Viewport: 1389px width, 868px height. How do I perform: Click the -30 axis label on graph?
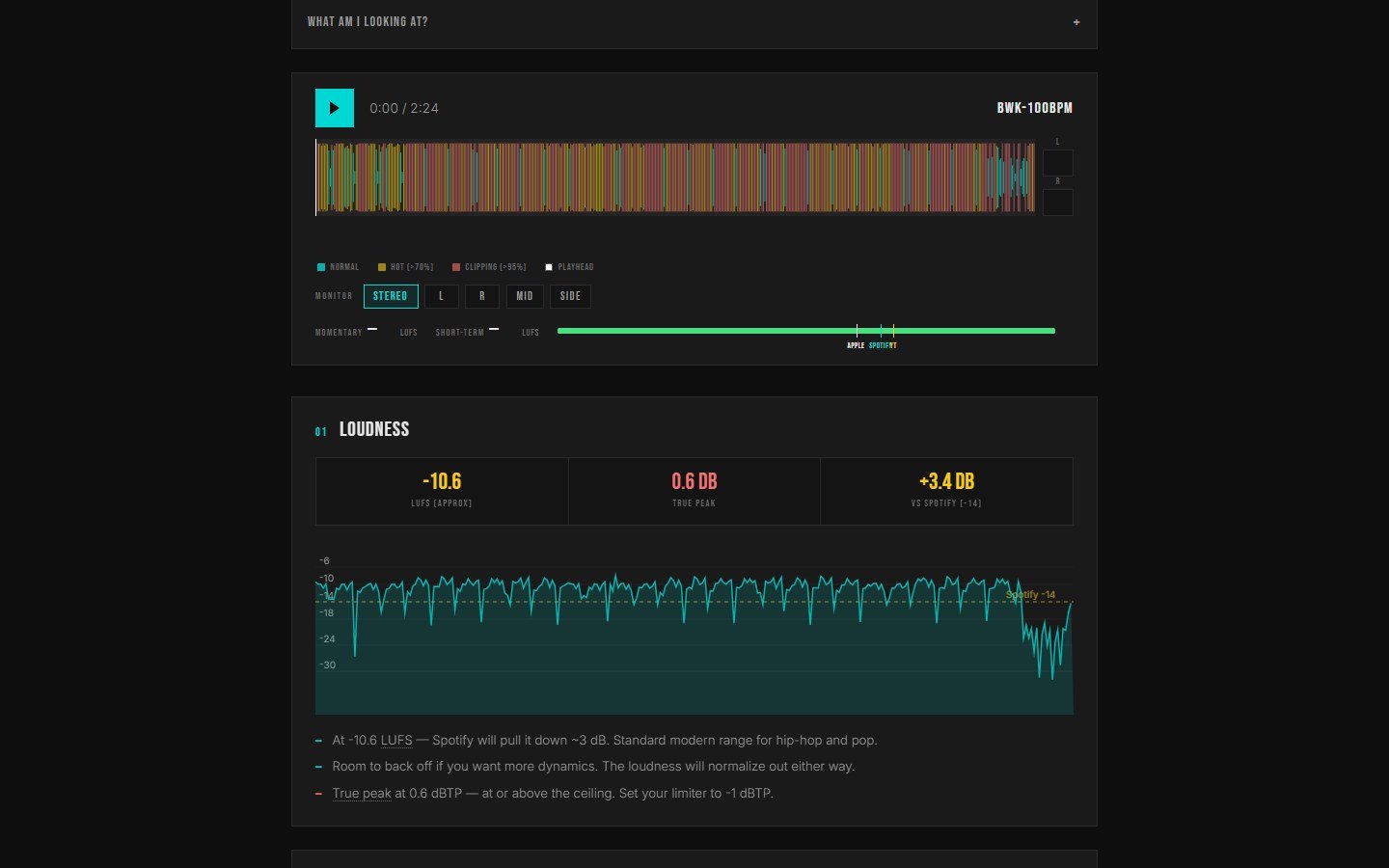(328, 665)
